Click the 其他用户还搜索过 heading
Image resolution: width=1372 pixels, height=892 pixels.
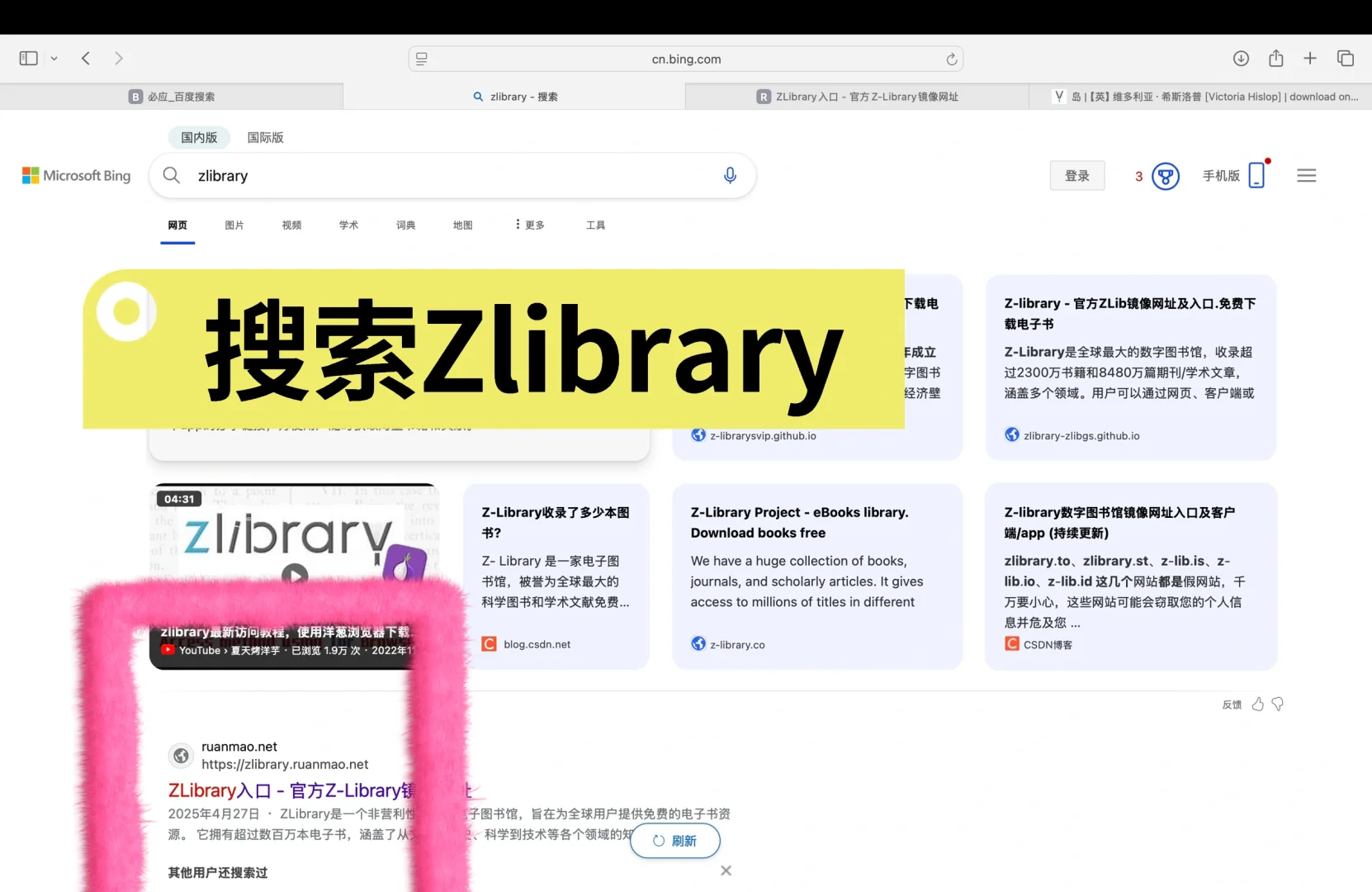coord(218,873)
